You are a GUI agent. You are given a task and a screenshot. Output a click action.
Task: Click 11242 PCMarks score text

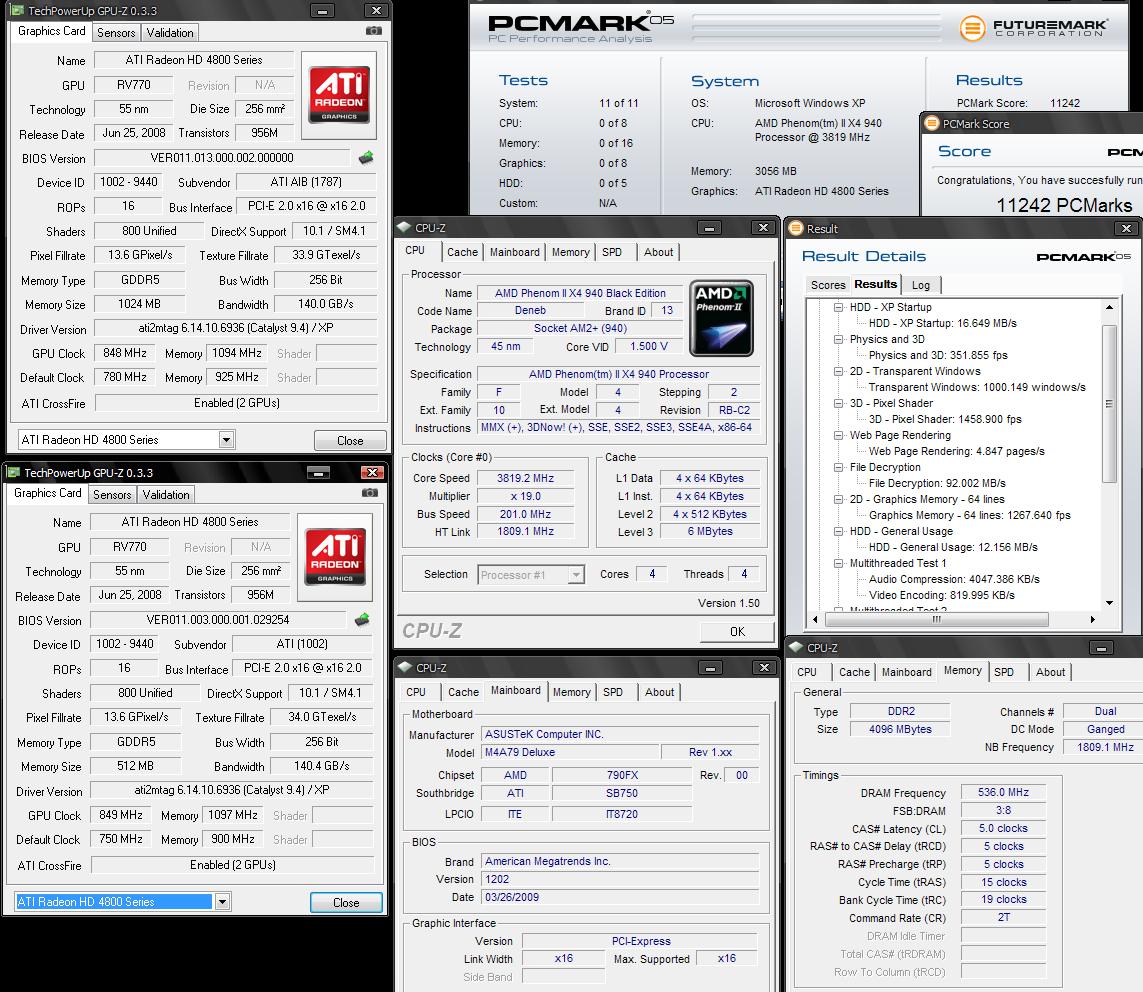click(x=1064, y=205)
